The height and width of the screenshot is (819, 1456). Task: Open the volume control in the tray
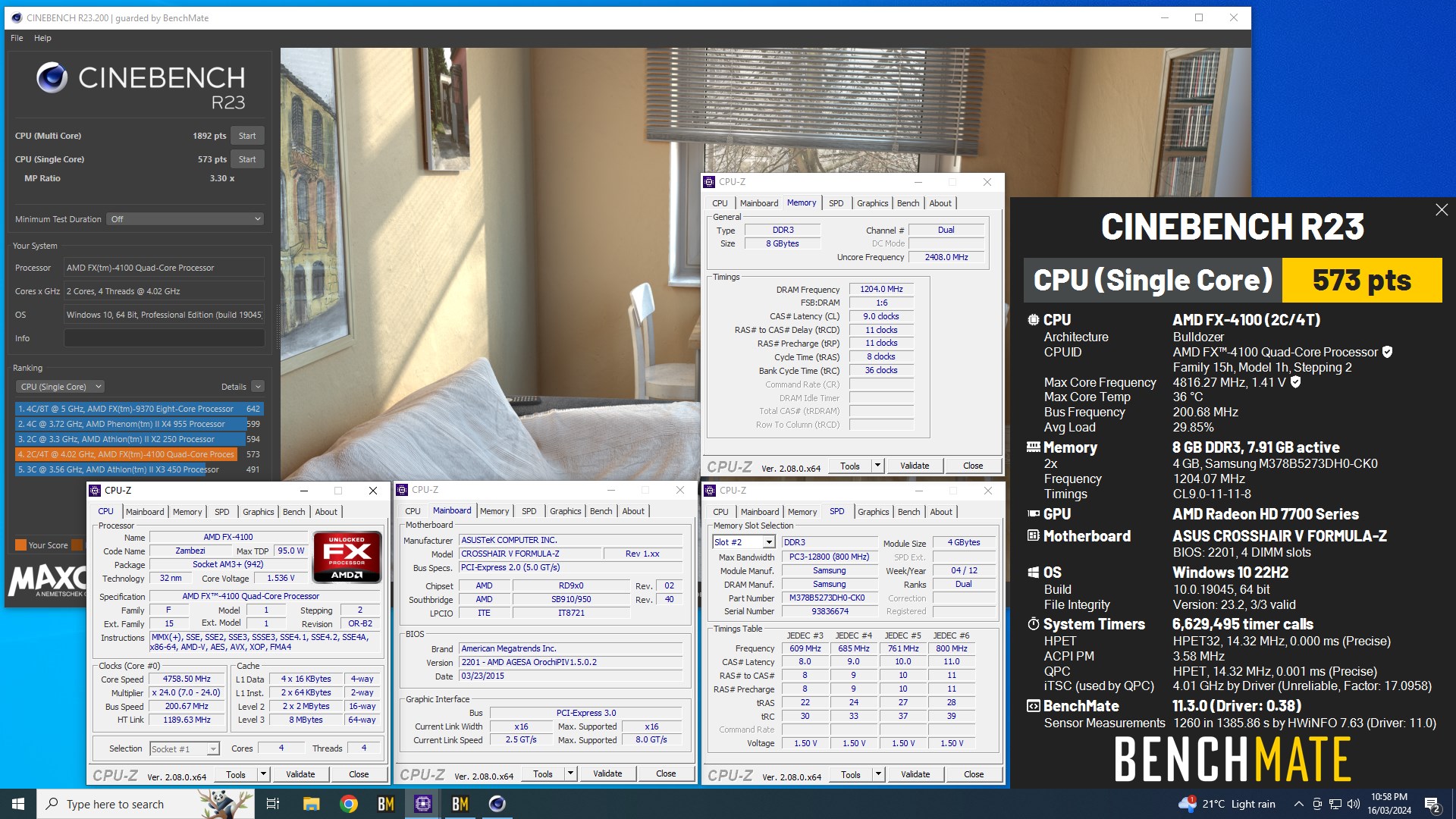1354,804
